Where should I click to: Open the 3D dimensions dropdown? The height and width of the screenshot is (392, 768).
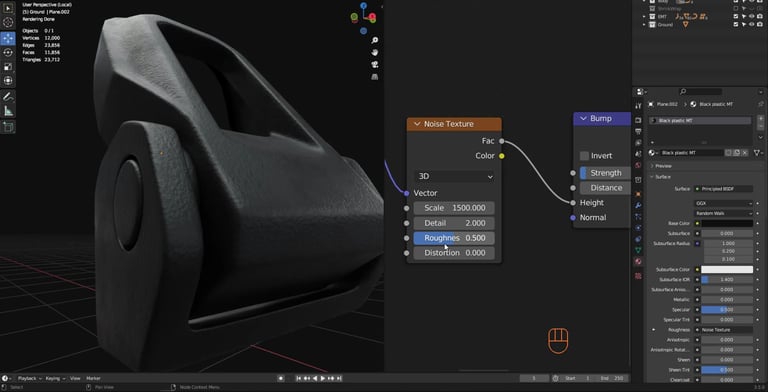(x=454, y=176)
